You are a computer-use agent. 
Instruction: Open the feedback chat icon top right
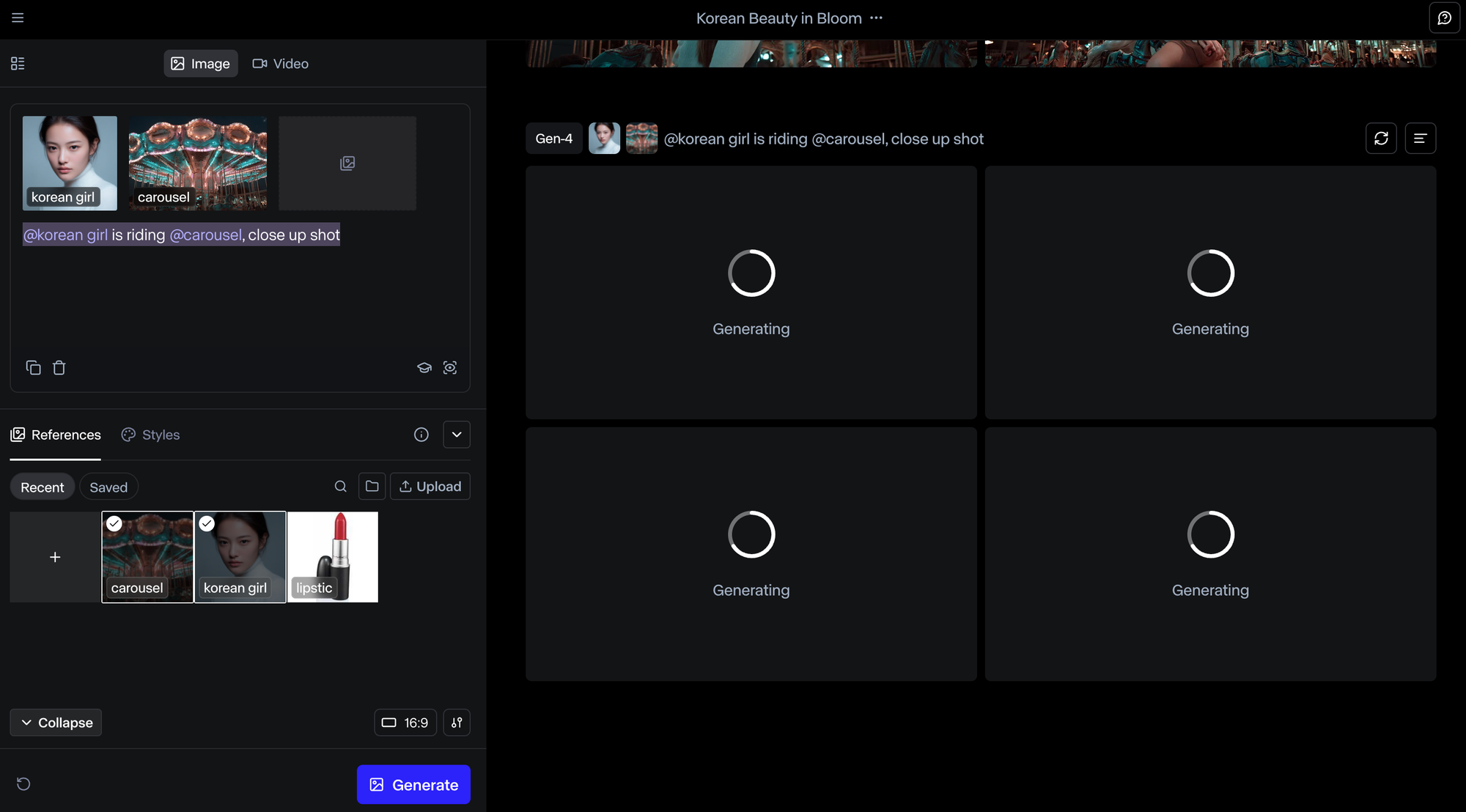click(1444, 18)
